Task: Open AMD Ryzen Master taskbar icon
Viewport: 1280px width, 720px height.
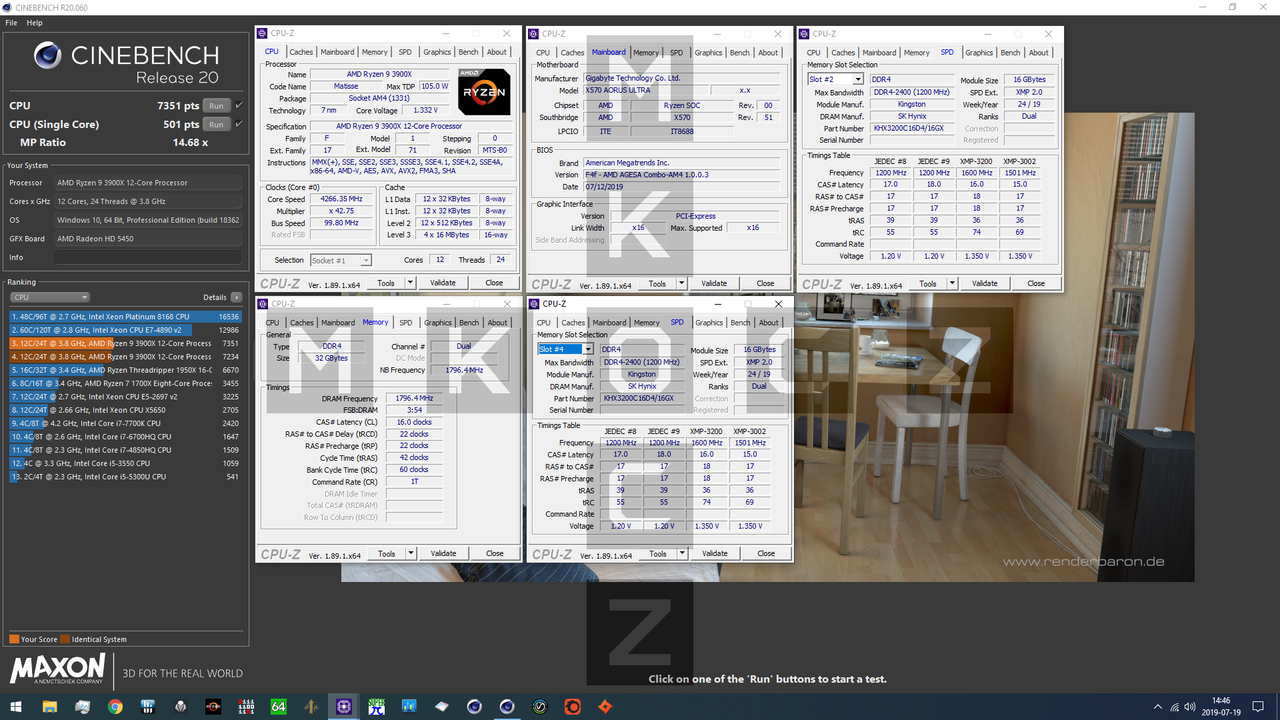Action: pyautogui.click(x=213, y=707)
